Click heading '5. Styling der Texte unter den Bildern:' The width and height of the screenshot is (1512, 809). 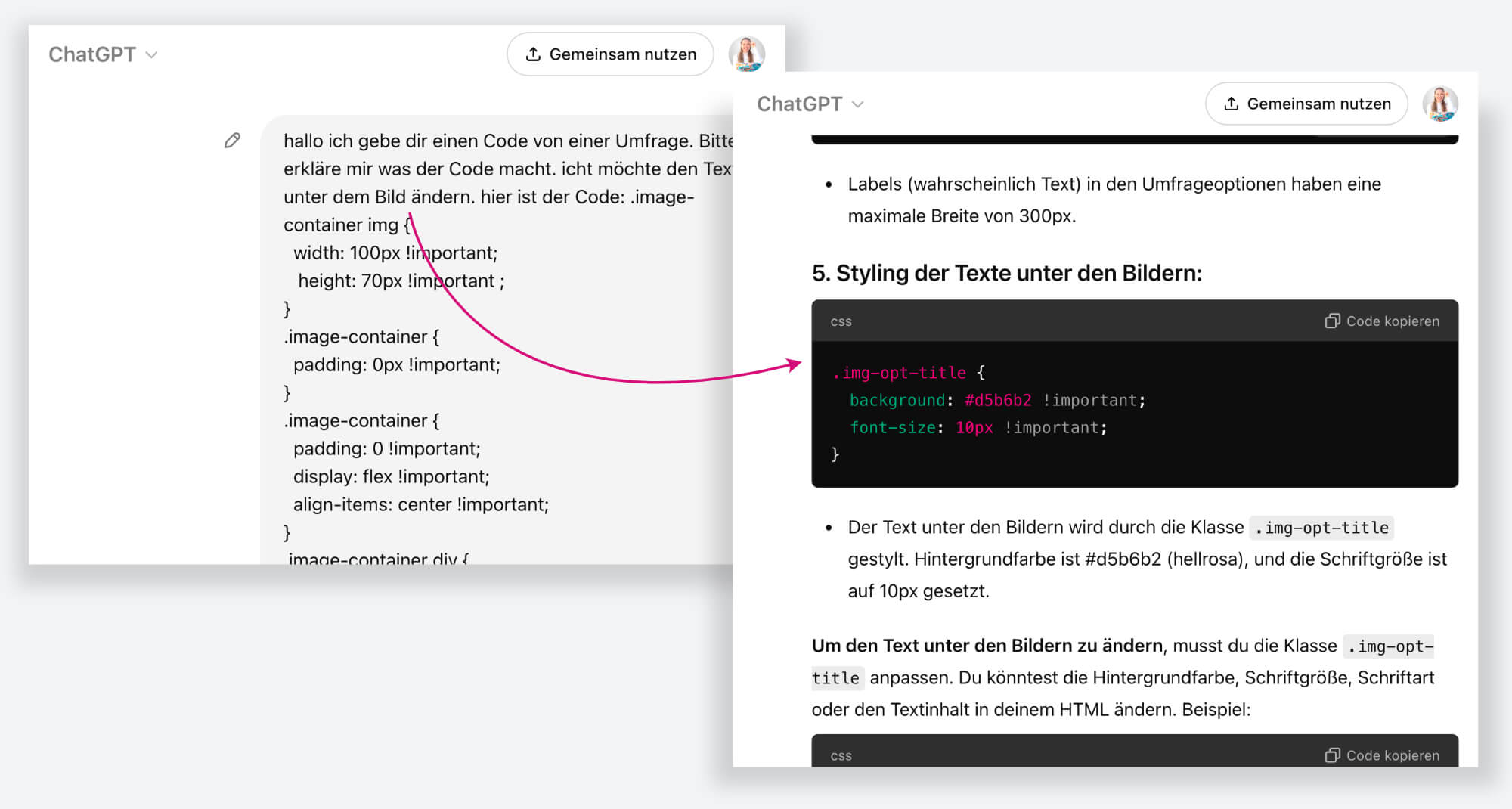coord(1006,273)
